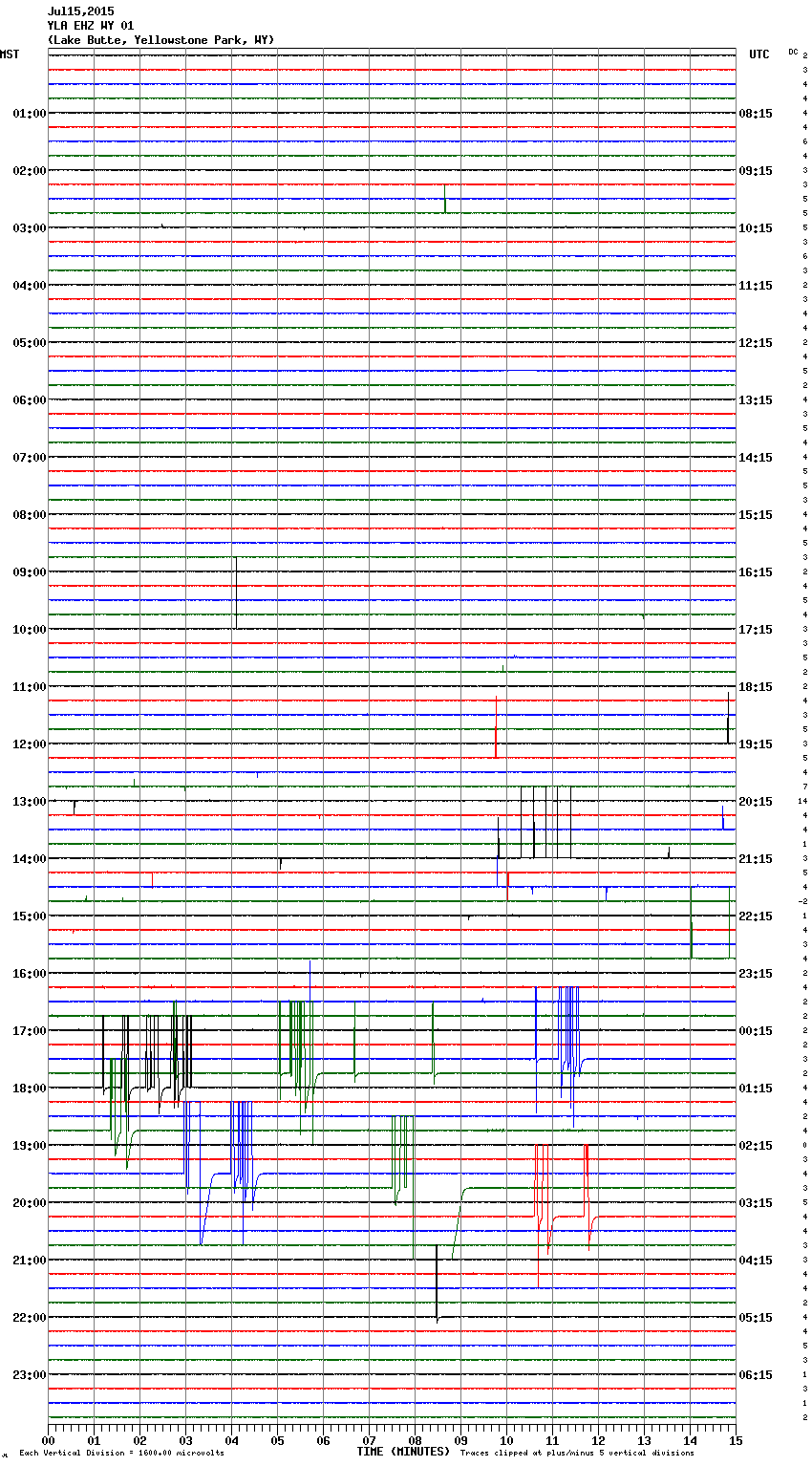
Task: Select the 05:00 MST time label
Action: (x=30, y=343)
